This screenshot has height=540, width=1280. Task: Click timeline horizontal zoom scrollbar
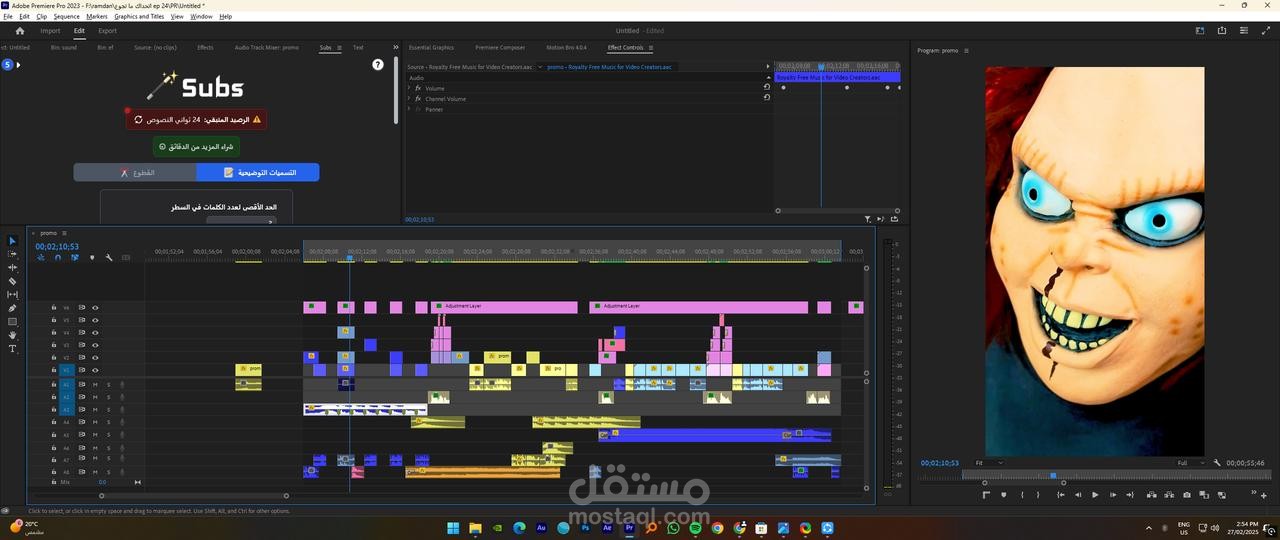(x=193, y=495)
